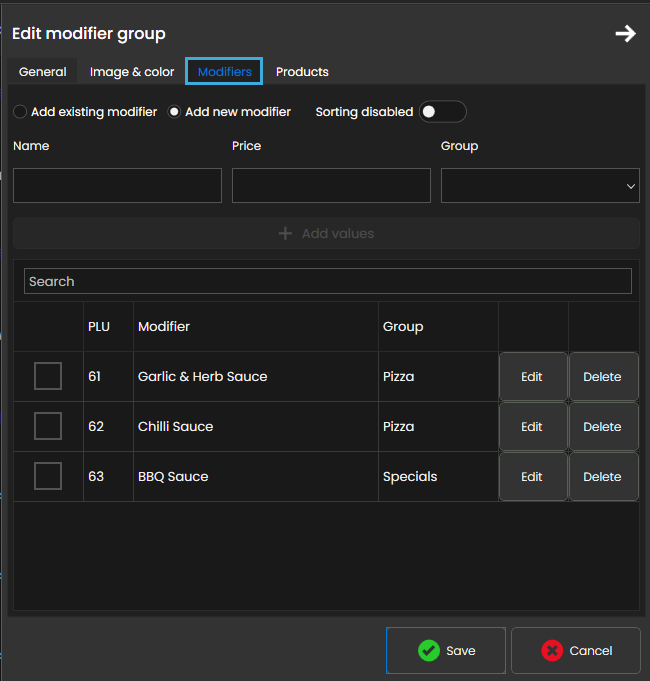The height and width of the screenshot is (681, 650).
Task: Click the Name input field
Action: point(117,186)
